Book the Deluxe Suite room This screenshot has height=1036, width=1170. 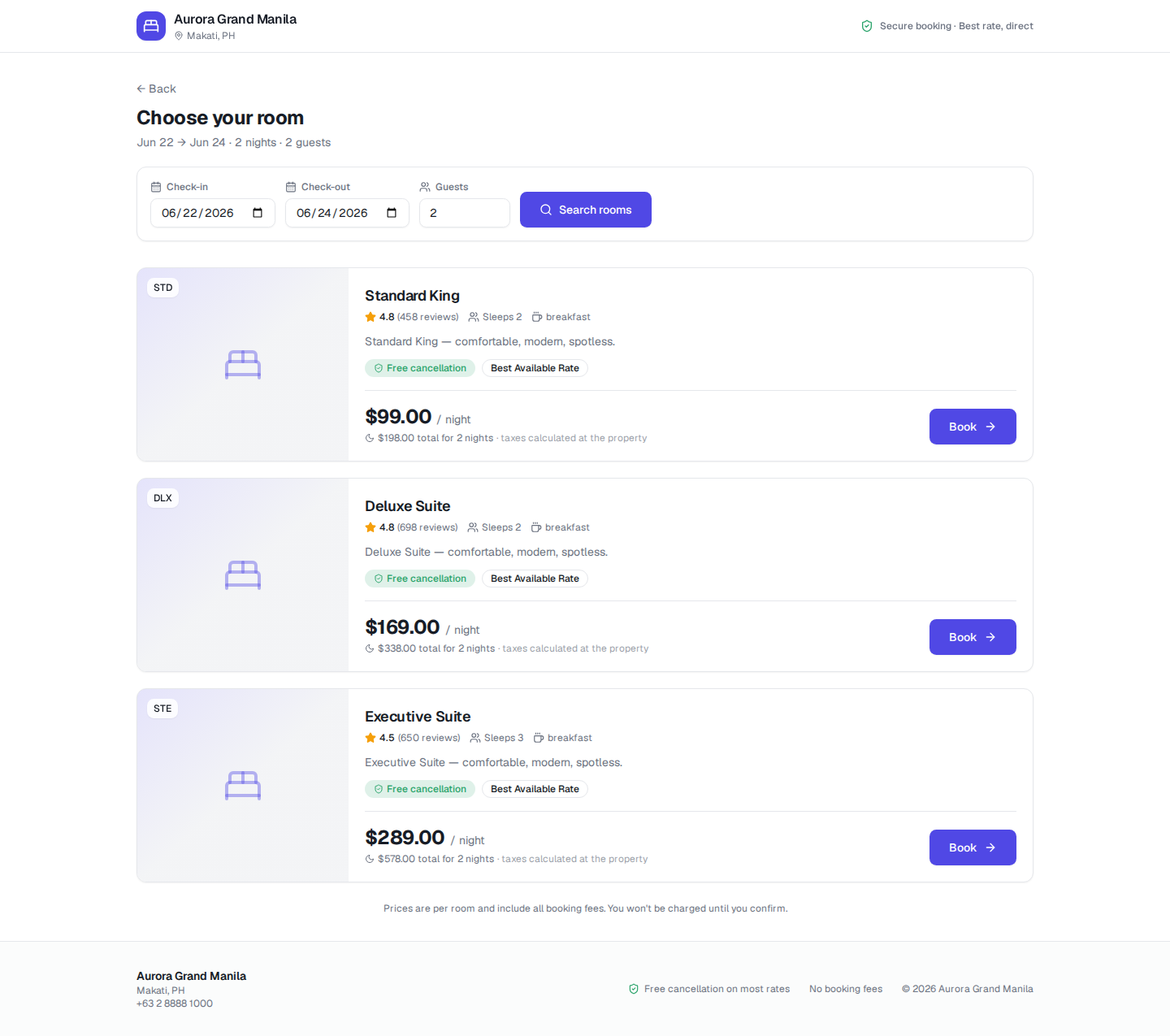[973, 637]
